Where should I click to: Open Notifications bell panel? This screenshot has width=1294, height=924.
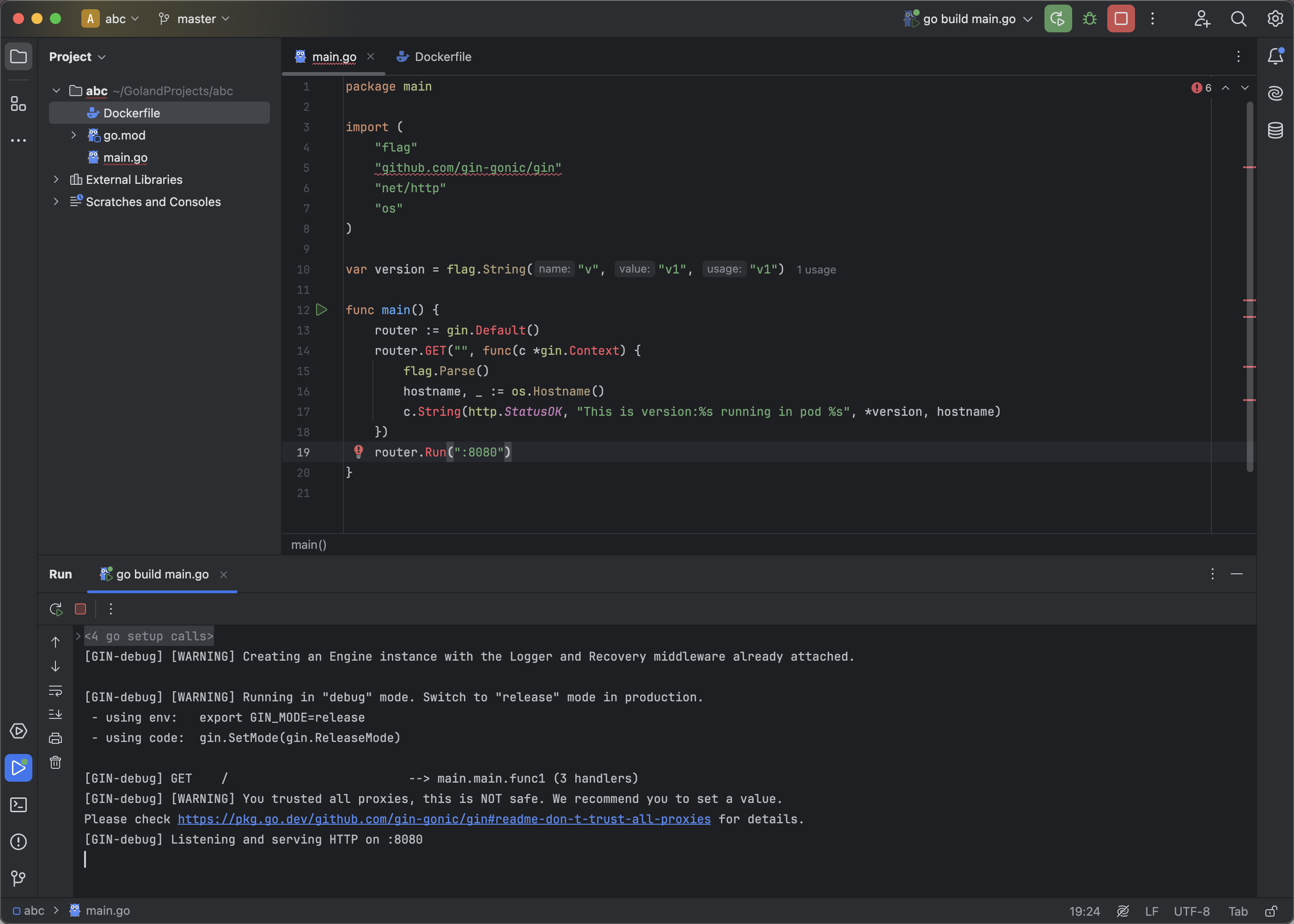click(x=1275, y=56)
